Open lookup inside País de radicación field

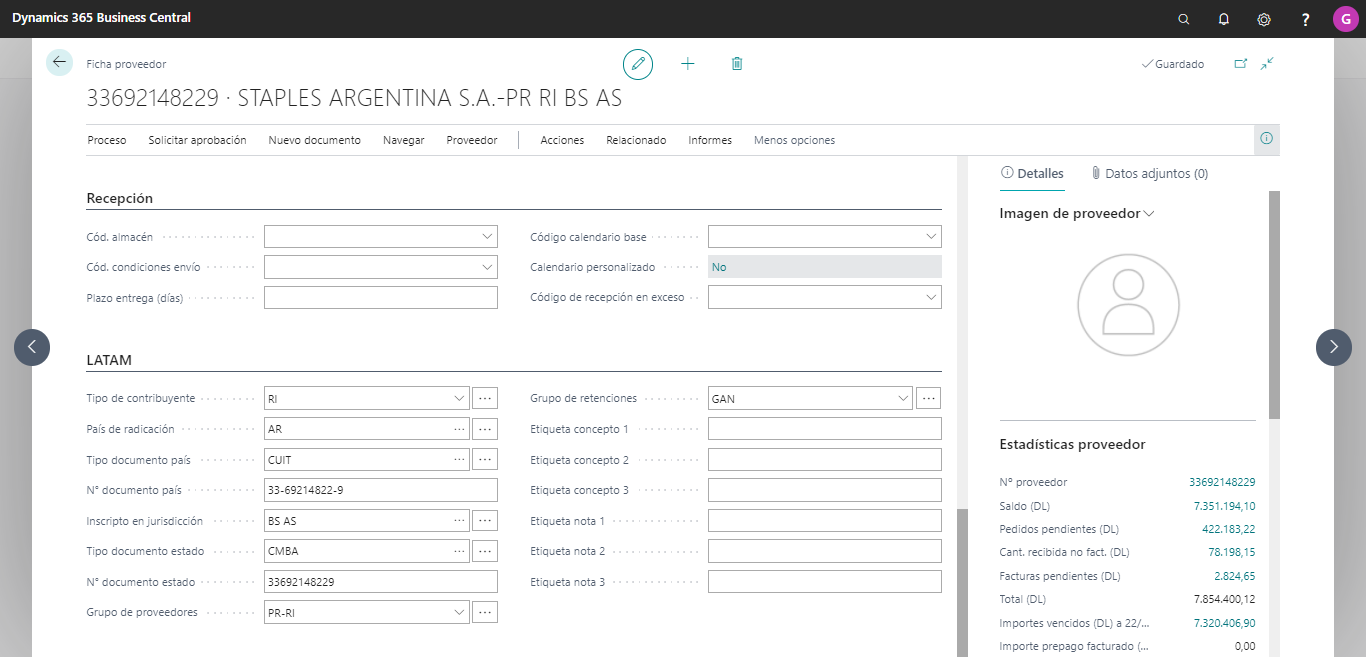point(460,429)
